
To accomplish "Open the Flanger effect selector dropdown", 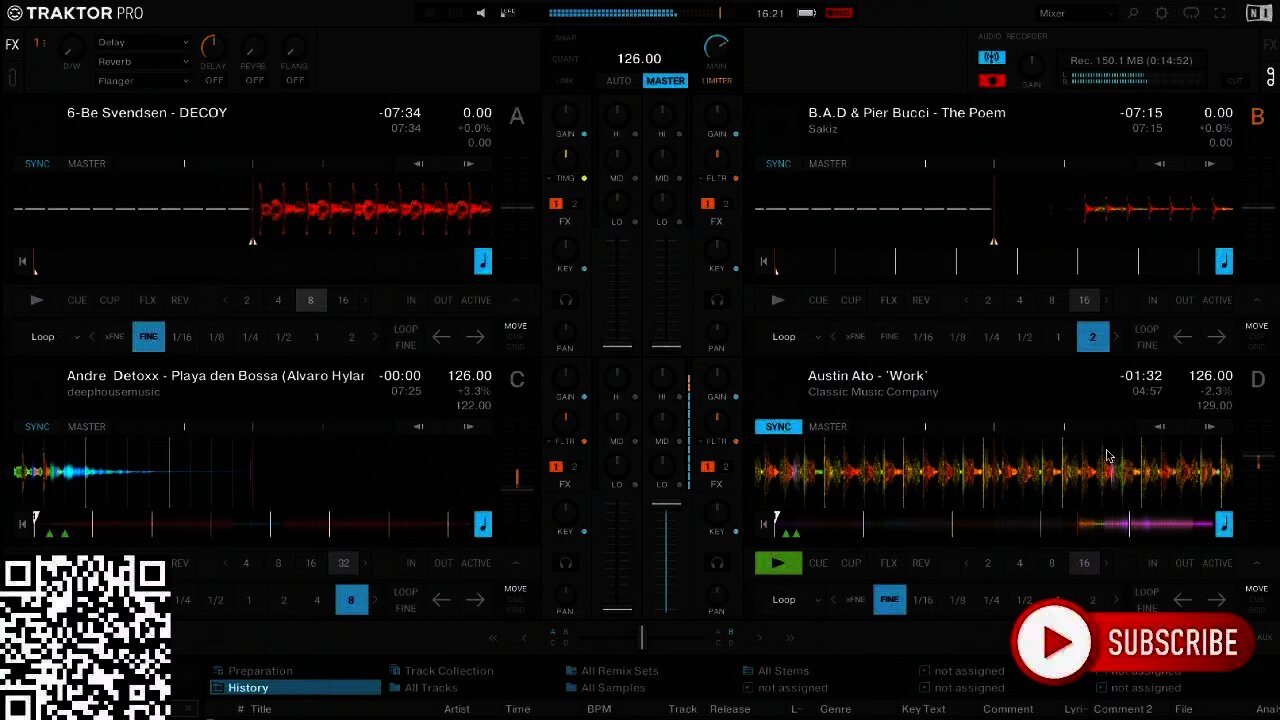I will pos(143,81).
